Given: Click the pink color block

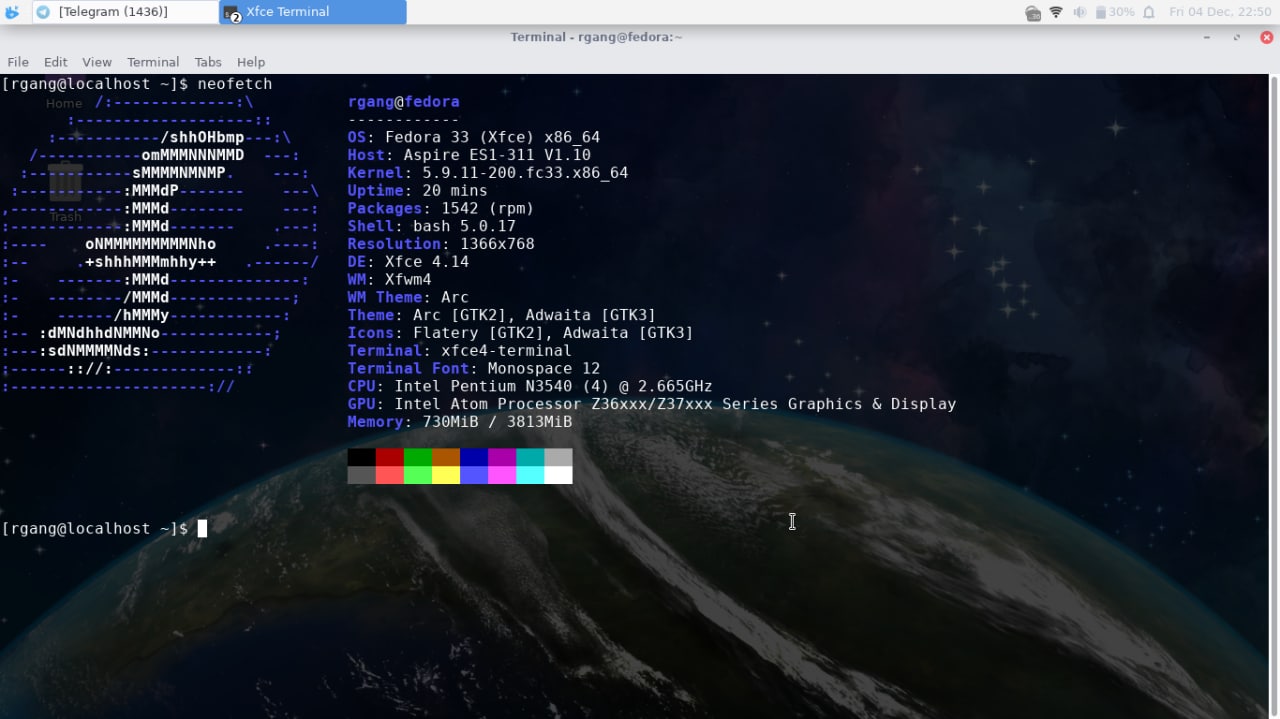Looking at the screenshot, I should (x=502, y=475).
